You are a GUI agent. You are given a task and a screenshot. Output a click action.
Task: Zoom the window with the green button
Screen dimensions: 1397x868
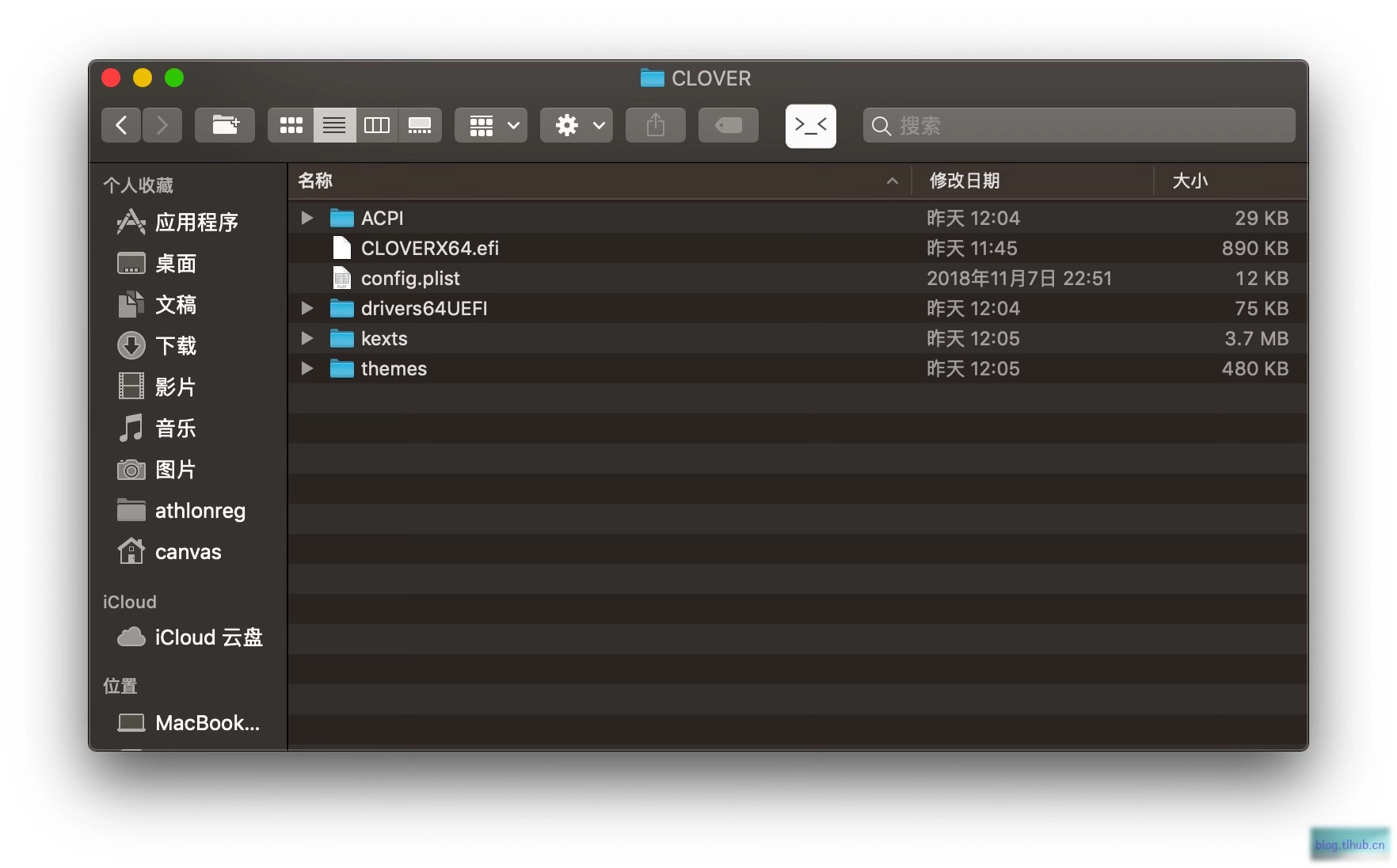pyautogui.click(x=174, y=78)
